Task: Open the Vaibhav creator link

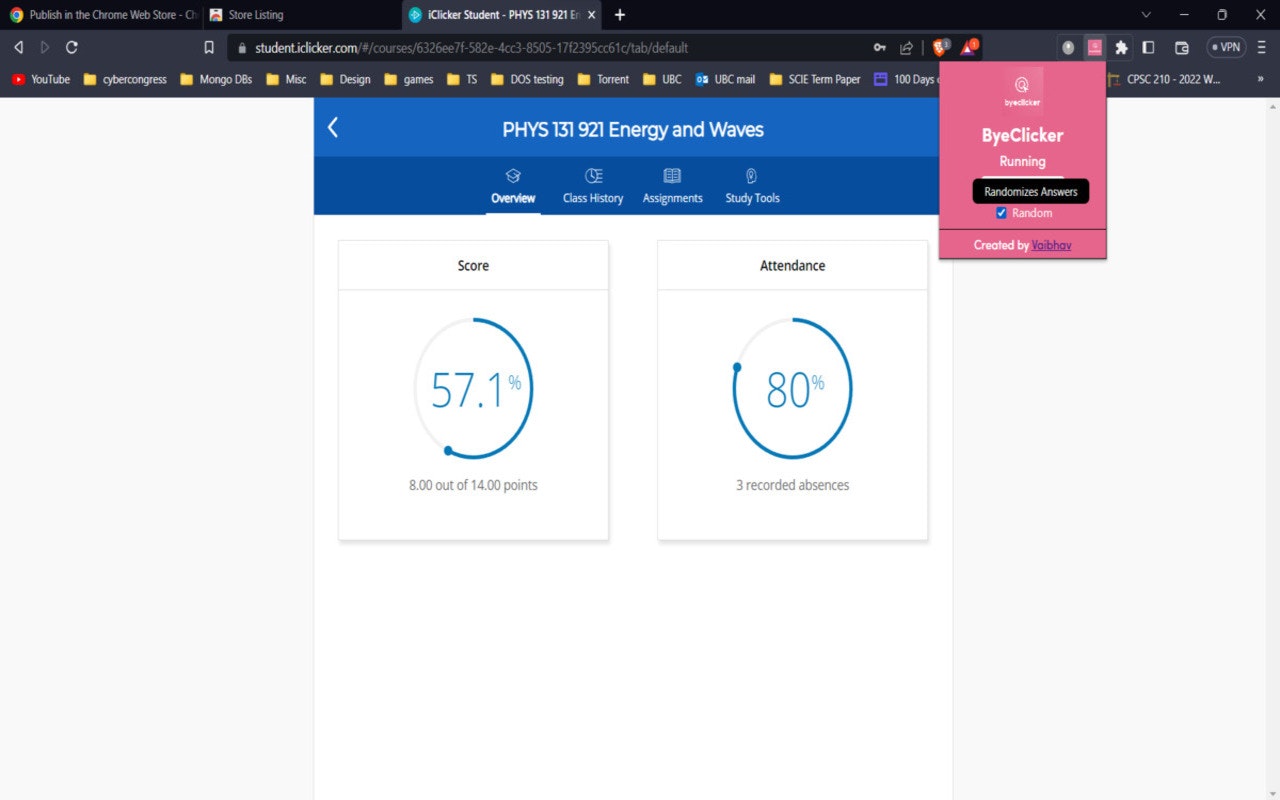Action: (x=1051, y=245)
